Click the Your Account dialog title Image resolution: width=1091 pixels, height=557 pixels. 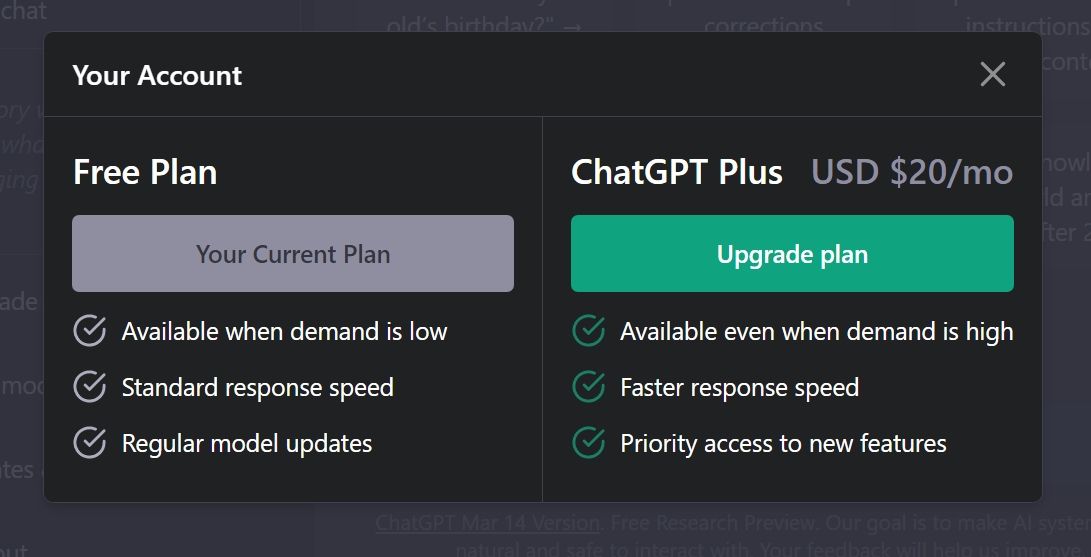pyautogui.click(x=157, y=75)
